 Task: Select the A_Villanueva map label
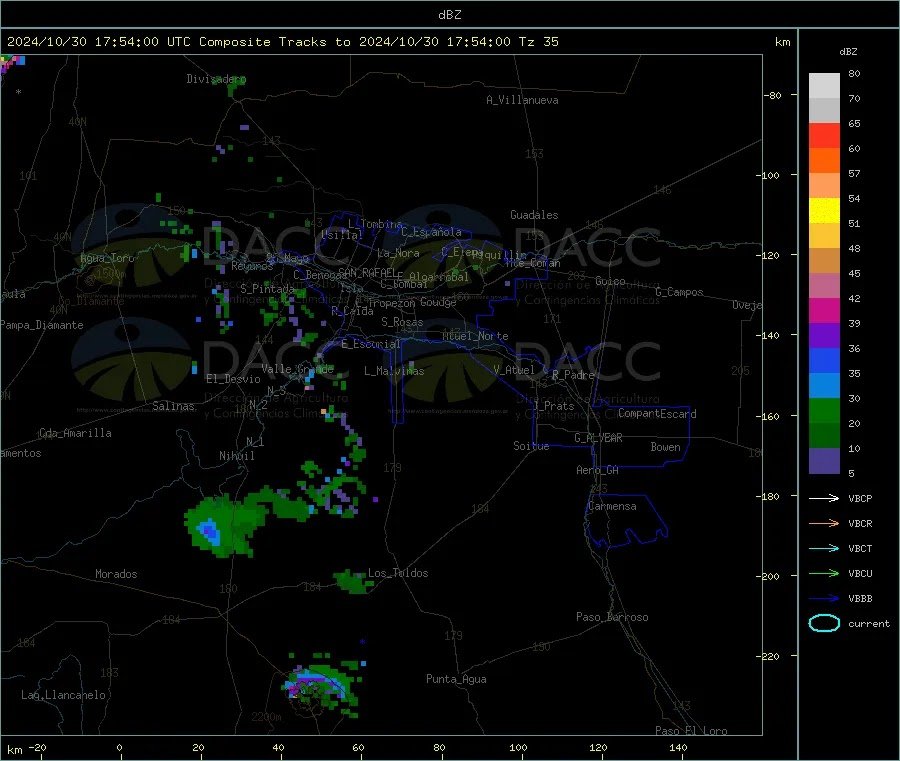pos(522,100)
